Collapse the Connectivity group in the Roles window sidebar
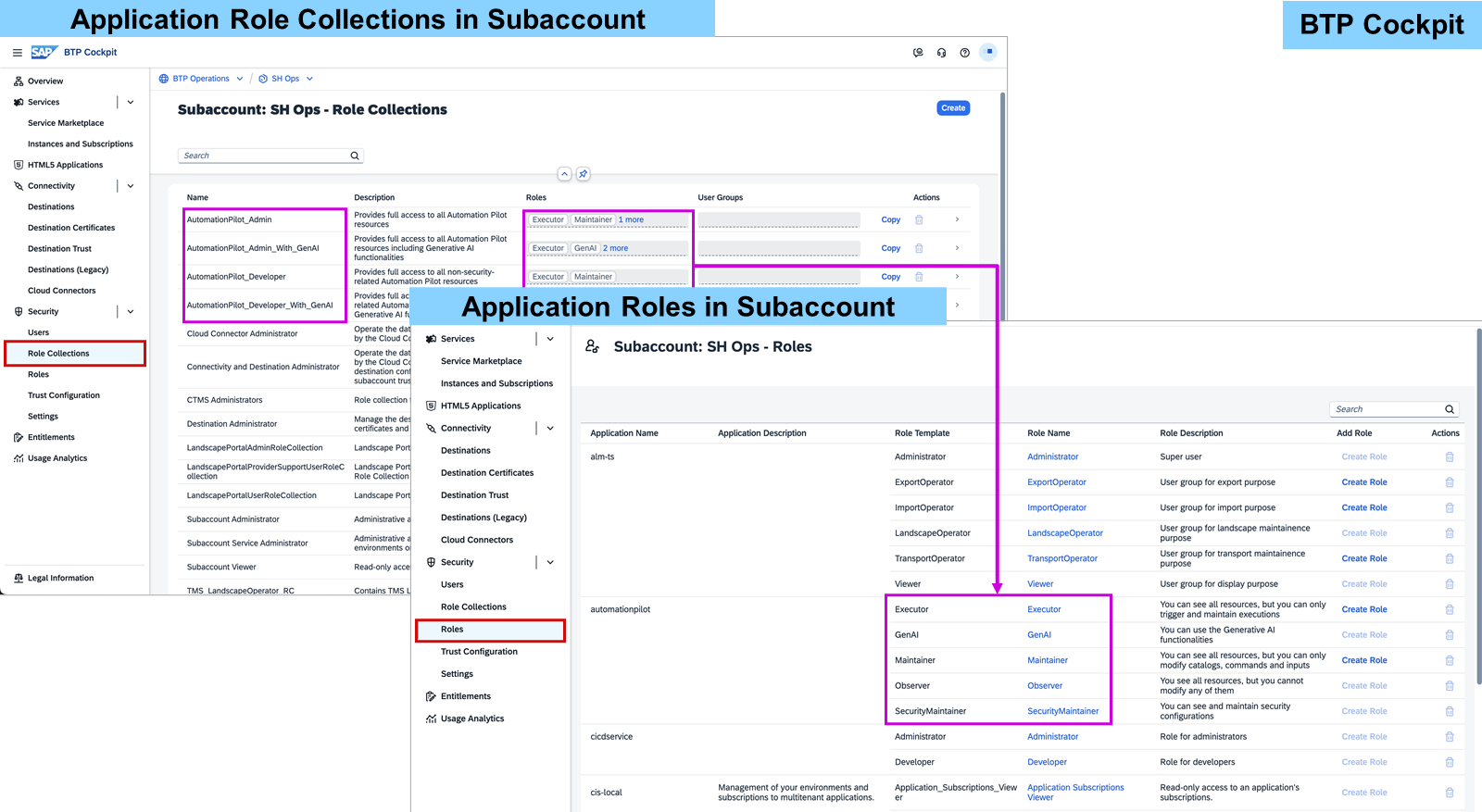This screenshot has height=812, width=1482. (x=550, y=429)
